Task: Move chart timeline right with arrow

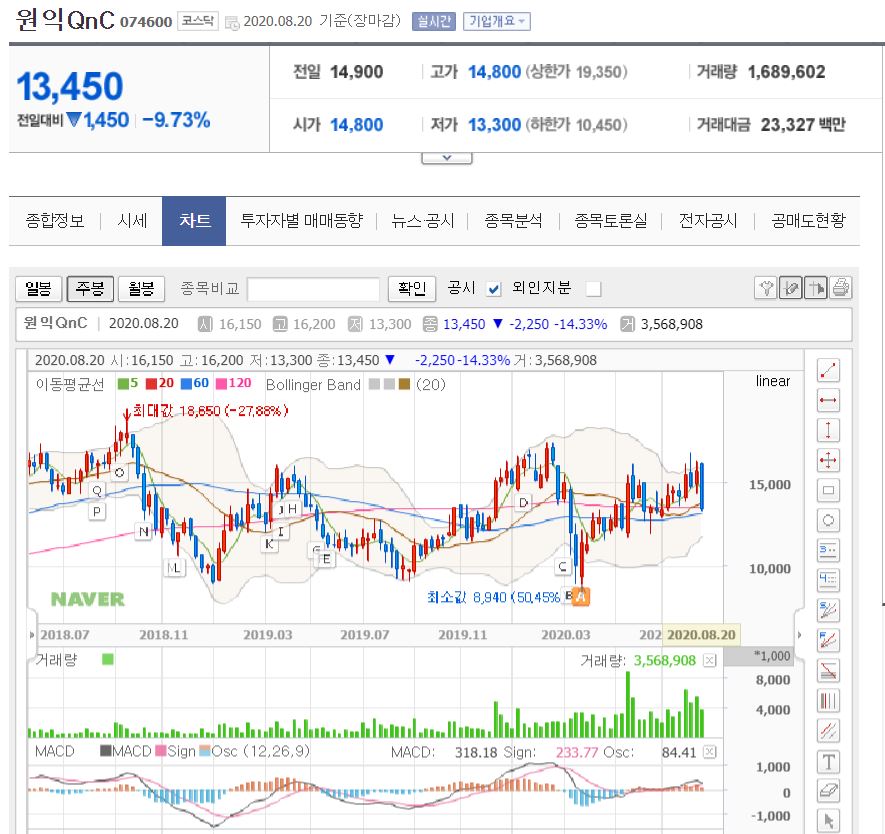Action: [799, 635]
